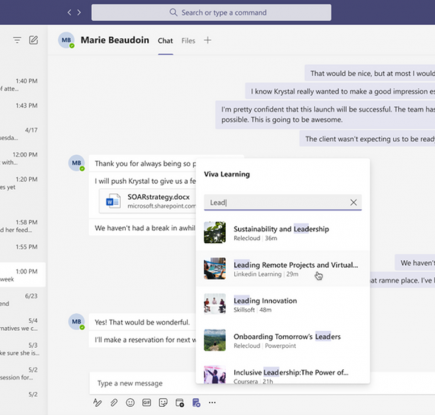Viewport: 435px width, 415px height.
Task: Click the Viva Learning compose icon
Action: coord(196,403)
